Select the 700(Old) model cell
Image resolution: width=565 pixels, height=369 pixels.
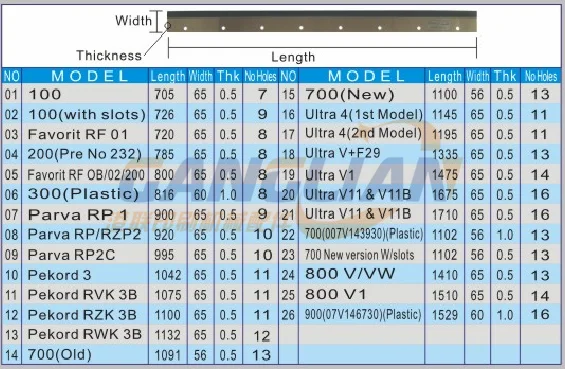click(x=60, y=355)
